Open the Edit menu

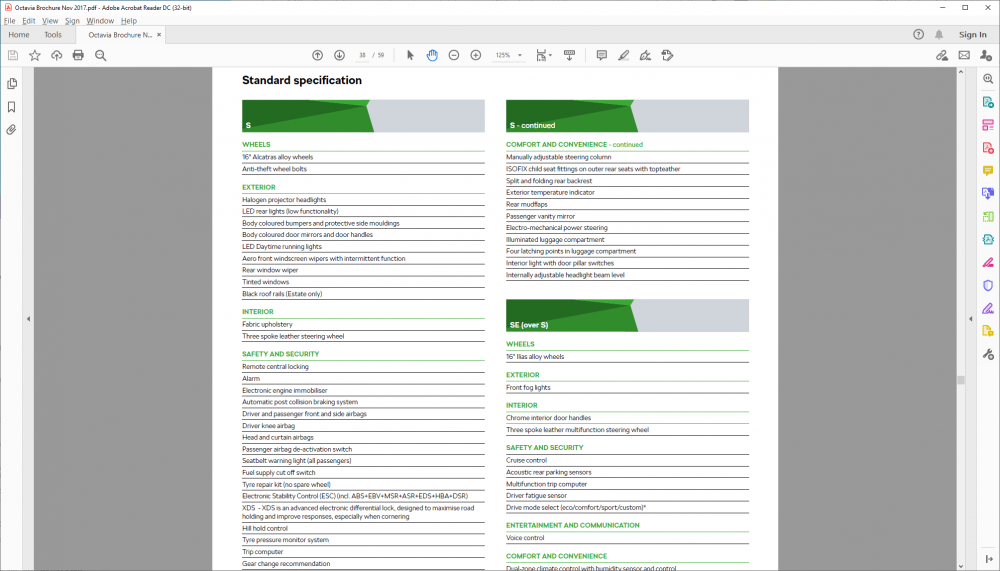28,20
